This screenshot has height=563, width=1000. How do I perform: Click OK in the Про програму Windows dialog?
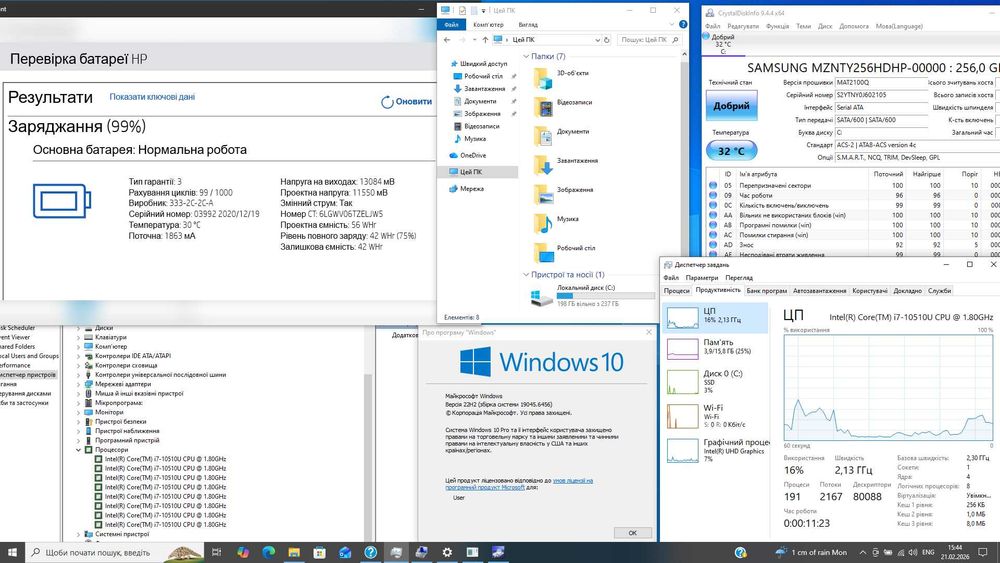point(633,533)
